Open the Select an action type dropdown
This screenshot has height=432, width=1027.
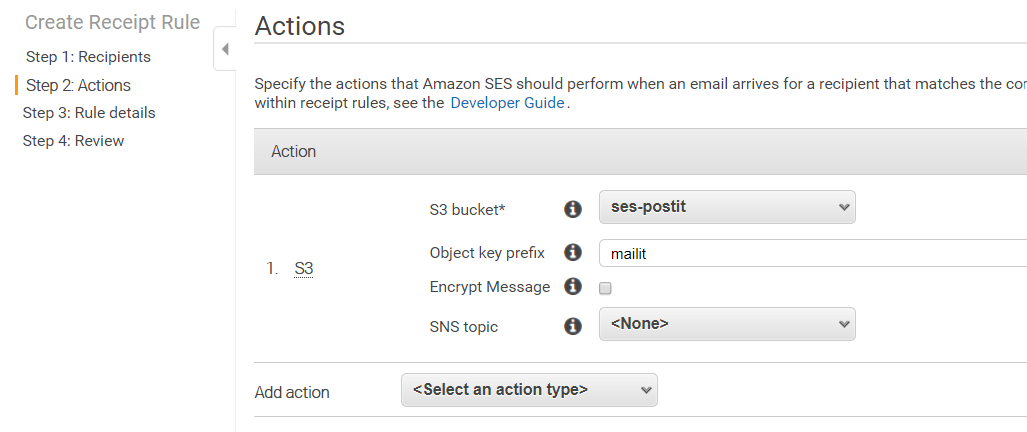[529, 390]
